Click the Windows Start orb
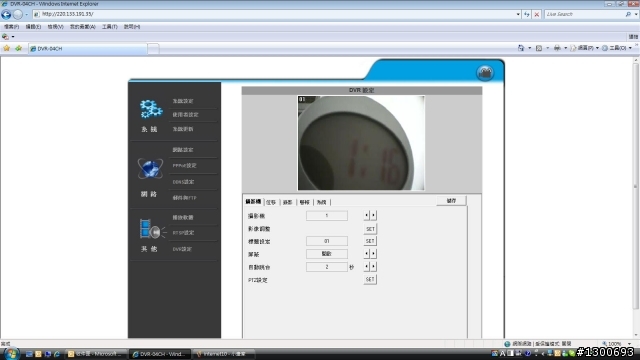This screenshot has height=360, width=640. click(11, 353)
